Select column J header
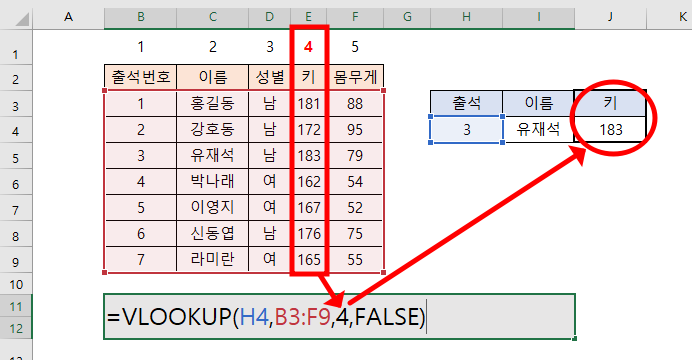The height and width of the screenshot is (360, 692). (x=610, y=17)
